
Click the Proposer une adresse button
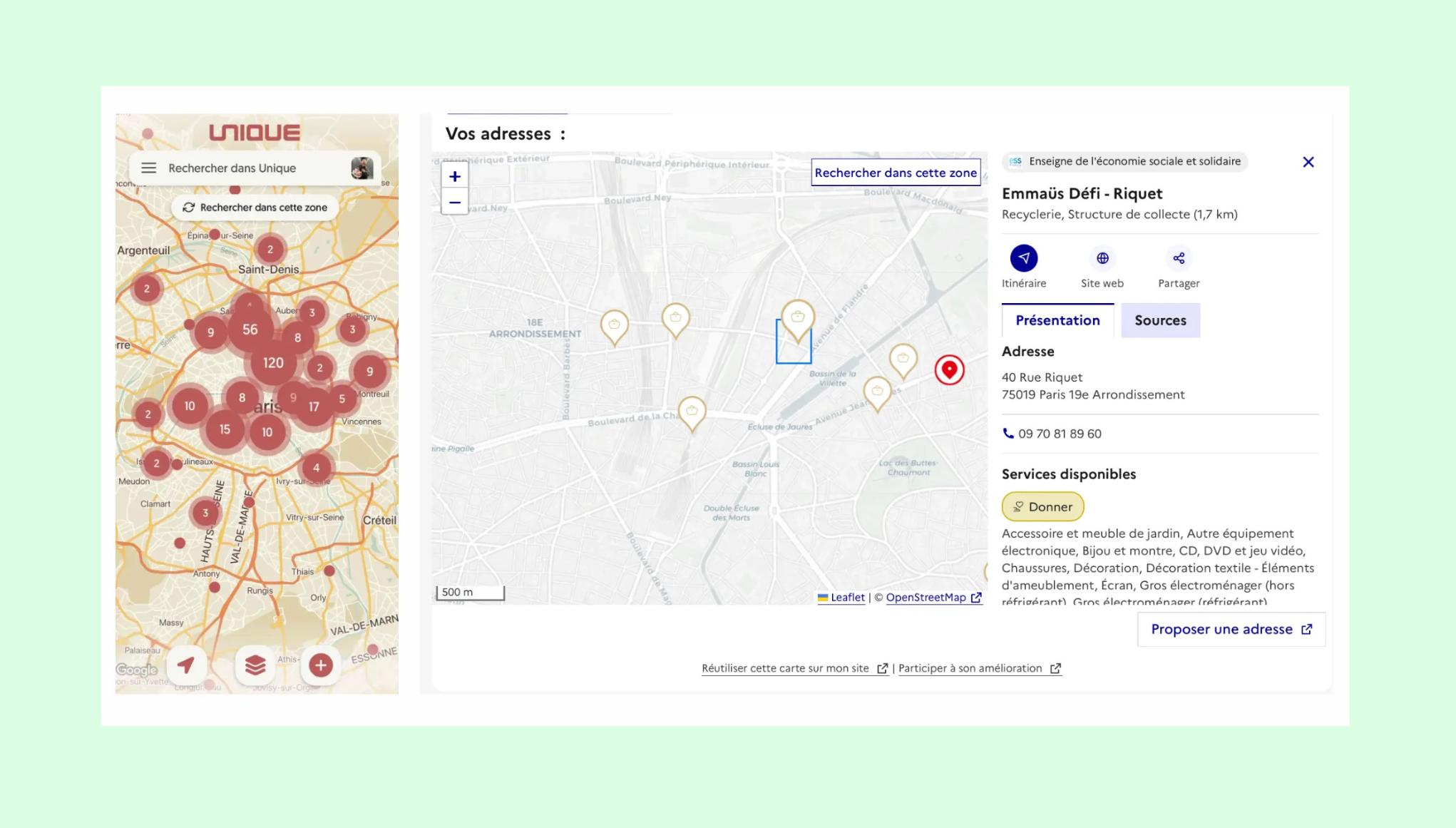[x=1231, y=629]
